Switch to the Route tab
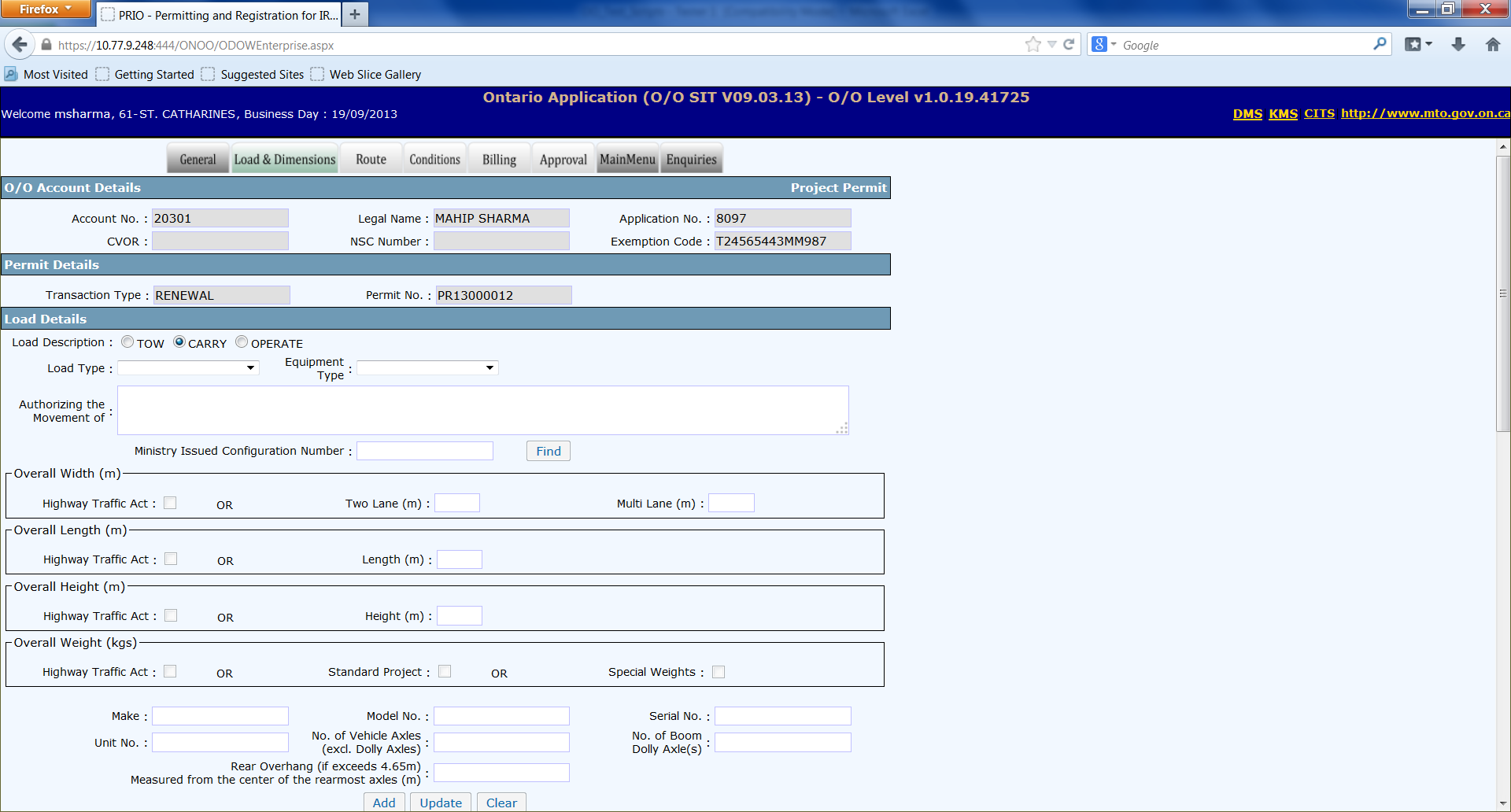Image resolution: width=1511 pixels, height=812 pixels. tap(371, 159)
